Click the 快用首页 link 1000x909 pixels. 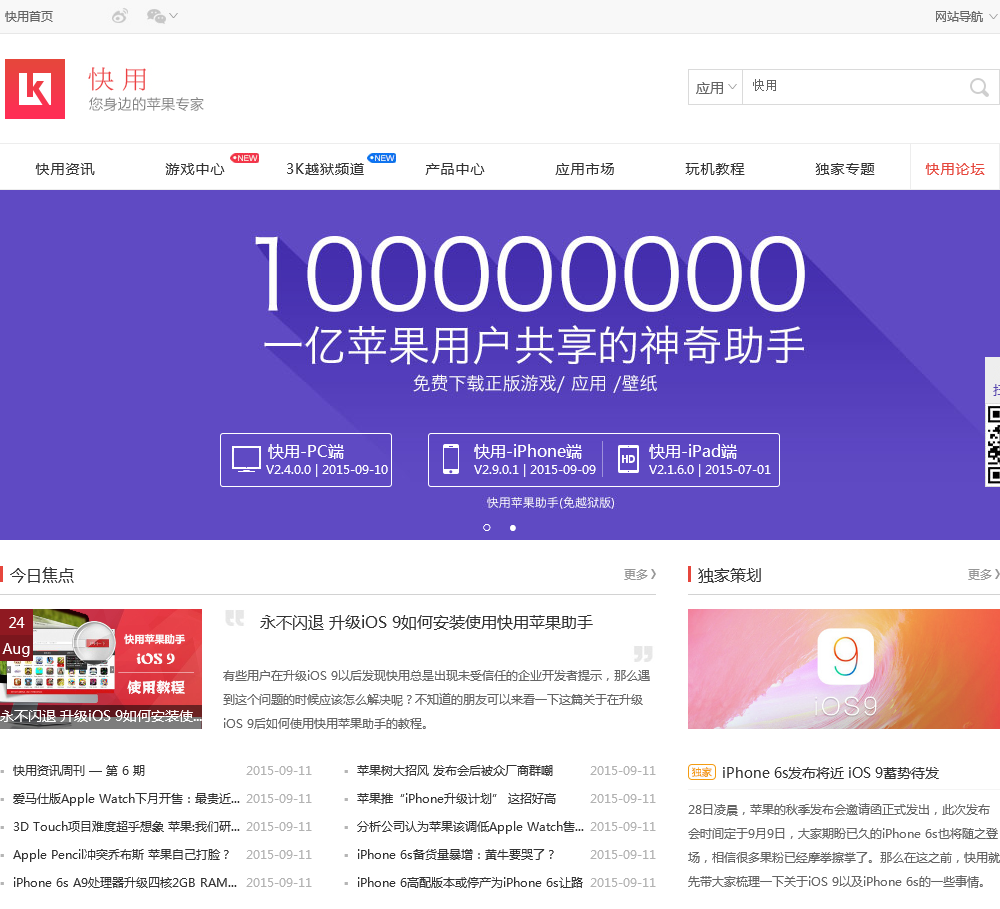29,17
